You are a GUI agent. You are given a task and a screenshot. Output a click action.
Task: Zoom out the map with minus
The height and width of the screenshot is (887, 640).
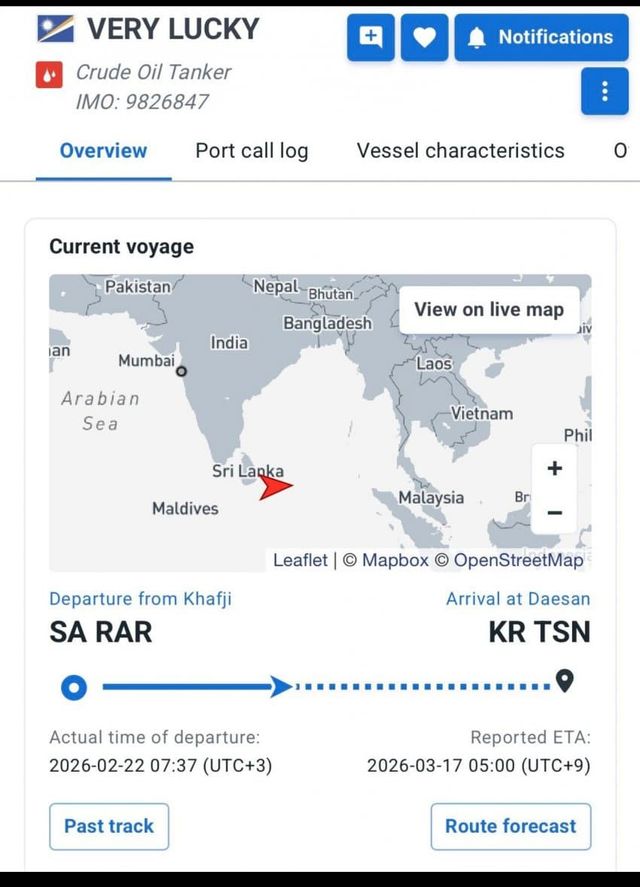(555, 513)
